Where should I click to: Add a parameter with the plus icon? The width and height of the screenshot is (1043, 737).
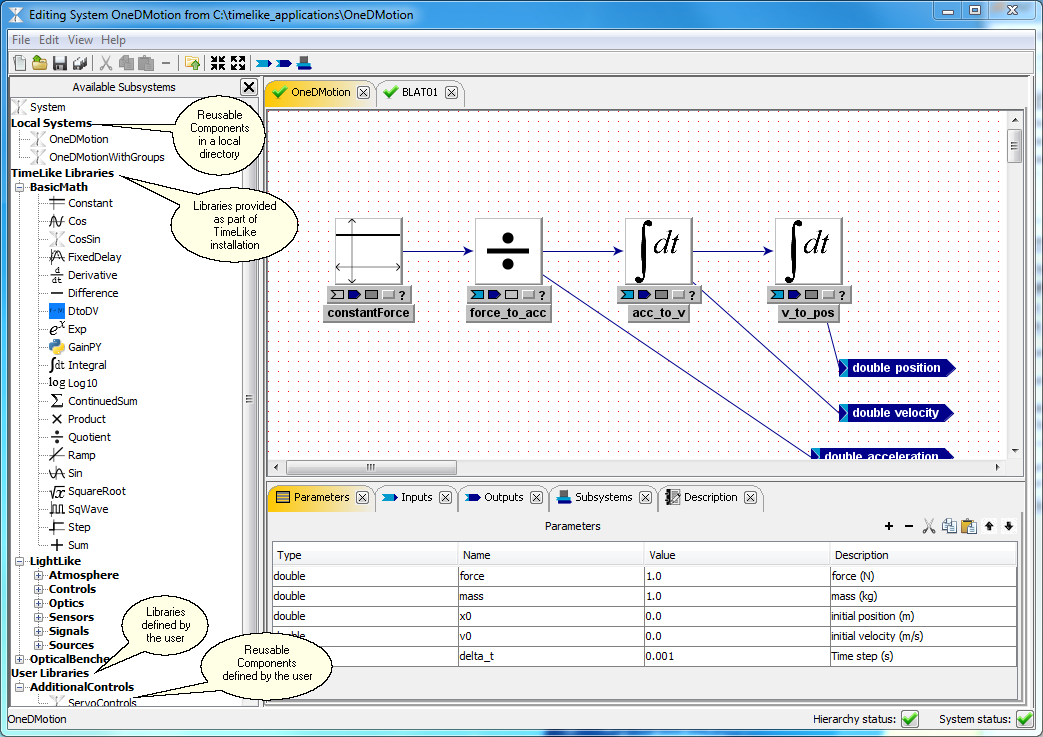click(x=889, y=526)
